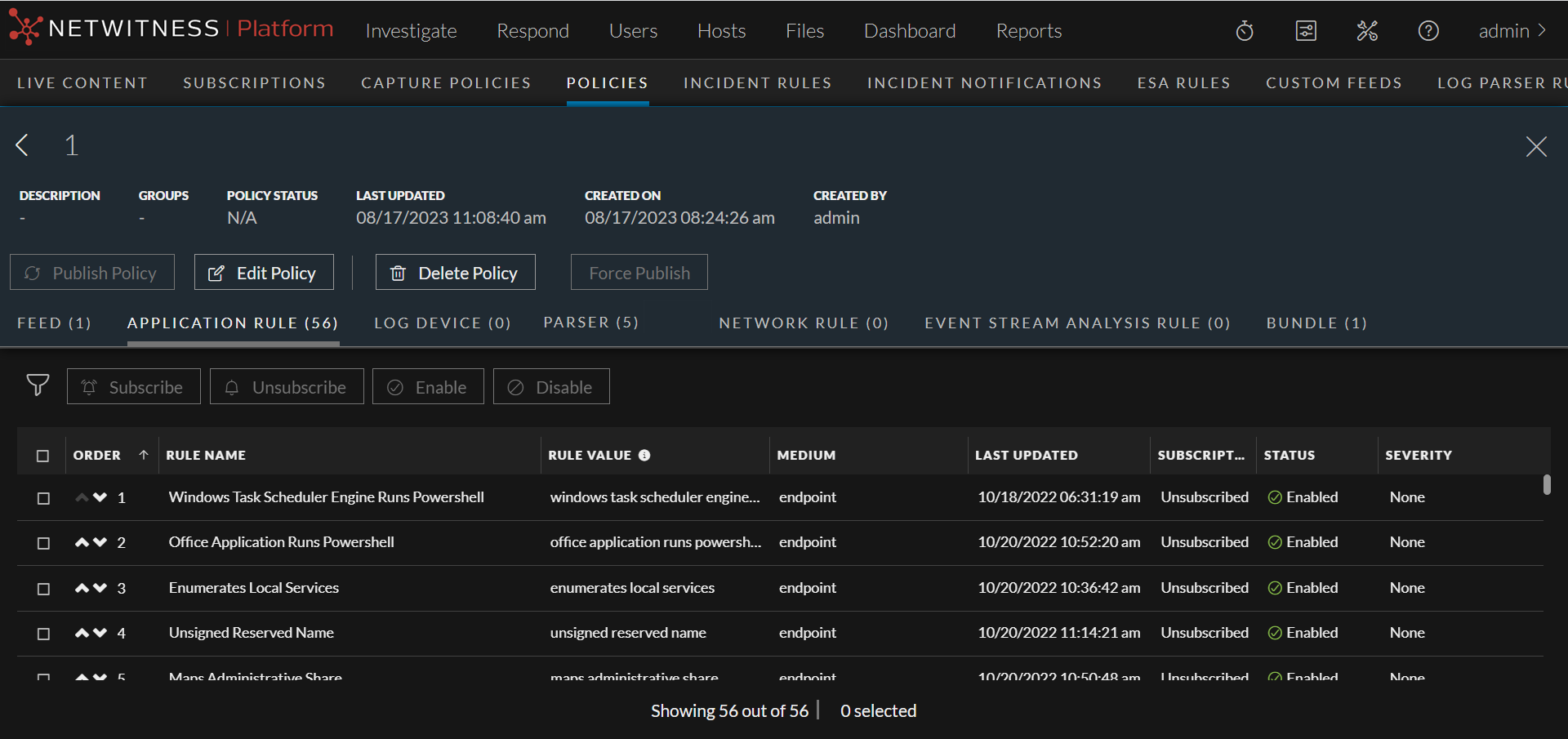Switch to the Parser (5) tab

pyautogui.click(x=590, y=323)
